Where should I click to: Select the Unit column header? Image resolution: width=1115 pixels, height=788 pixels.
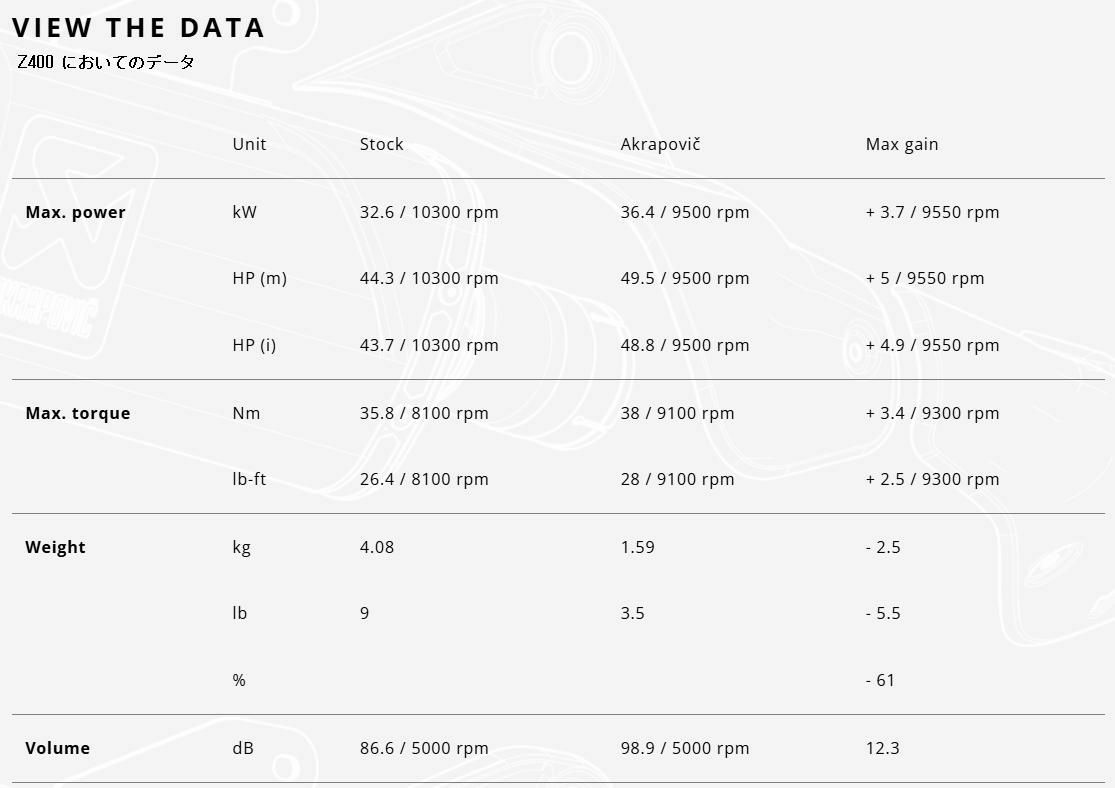pos(249,144)
